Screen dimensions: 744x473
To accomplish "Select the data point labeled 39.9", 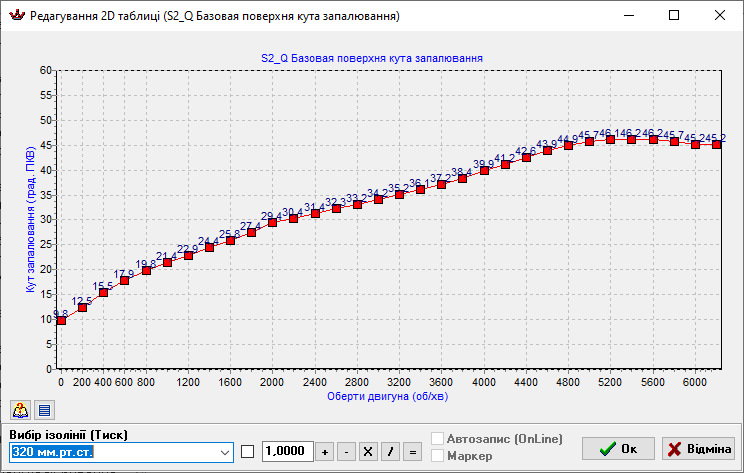I will (484, 171).
